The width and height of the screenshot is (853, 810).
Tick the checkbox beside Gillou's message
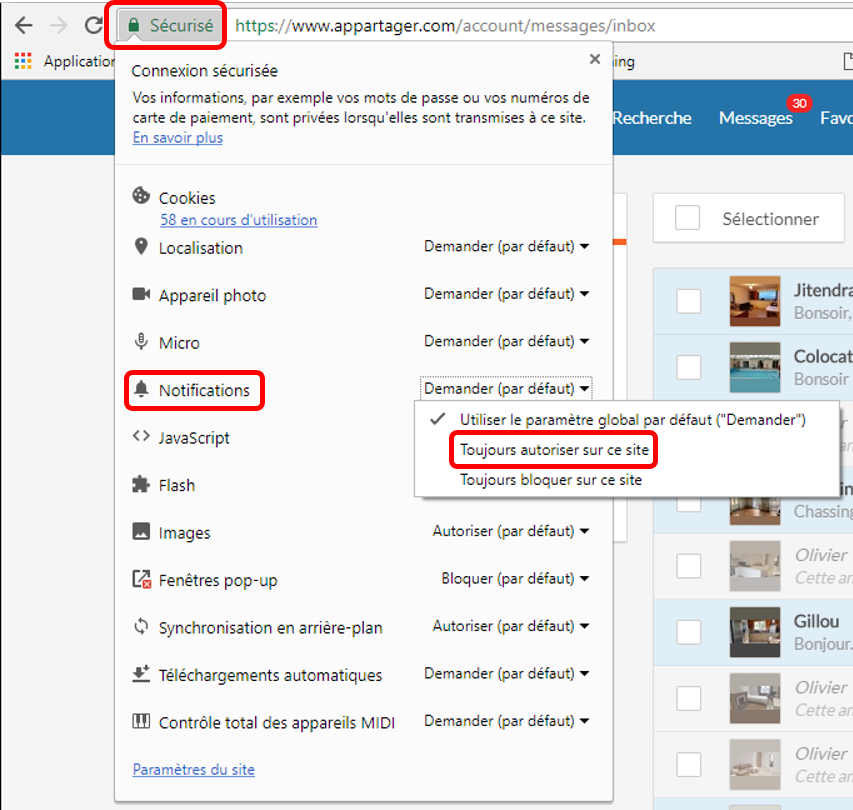[x=689, y=632]
